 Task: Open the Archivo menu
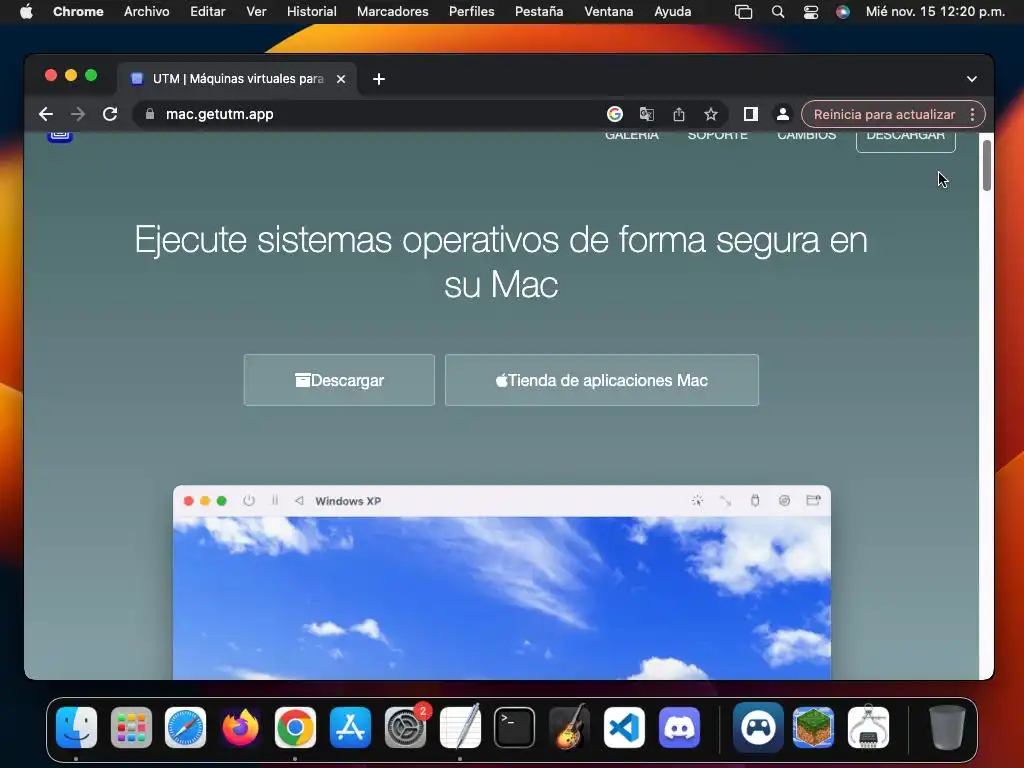[146, 11]
